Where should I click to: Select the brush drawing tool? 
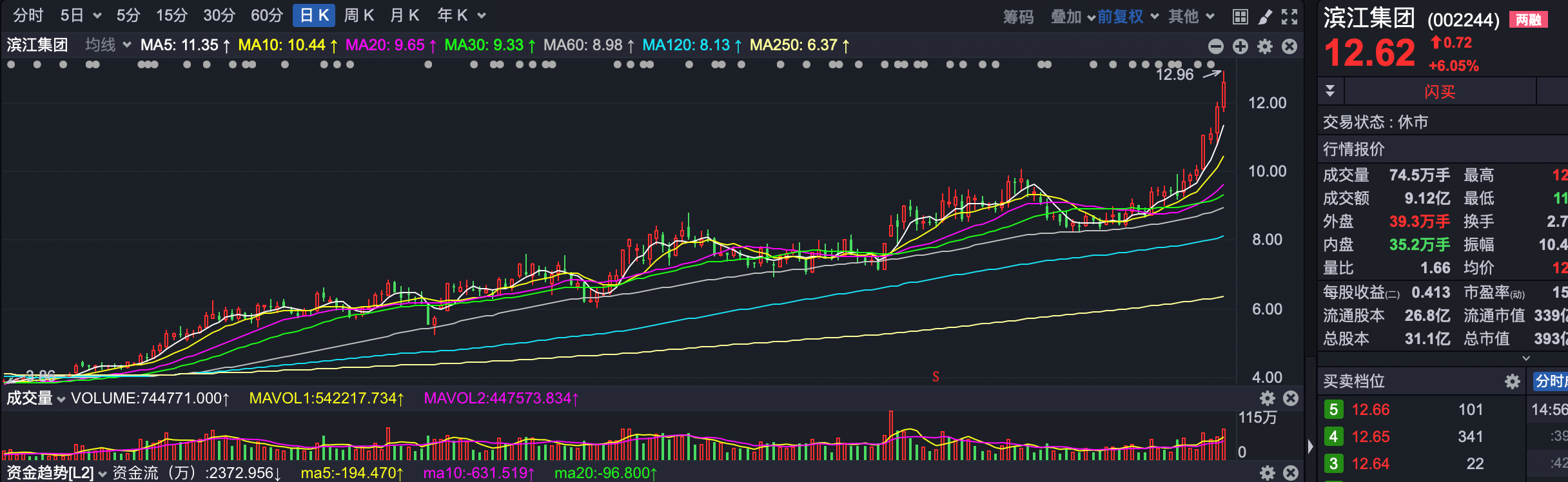coord(1265,17)
